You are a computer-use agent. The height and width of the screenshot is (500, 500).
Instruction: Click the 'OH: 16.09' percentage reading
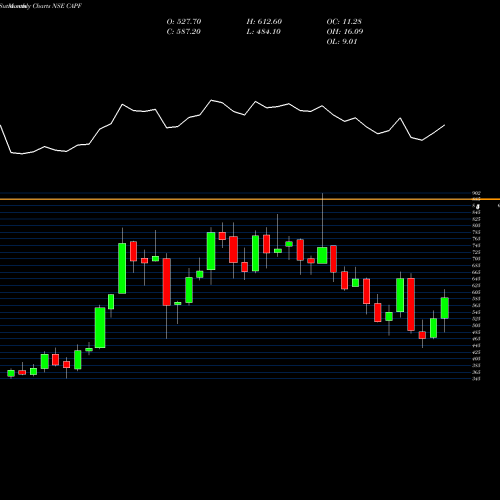345,32
